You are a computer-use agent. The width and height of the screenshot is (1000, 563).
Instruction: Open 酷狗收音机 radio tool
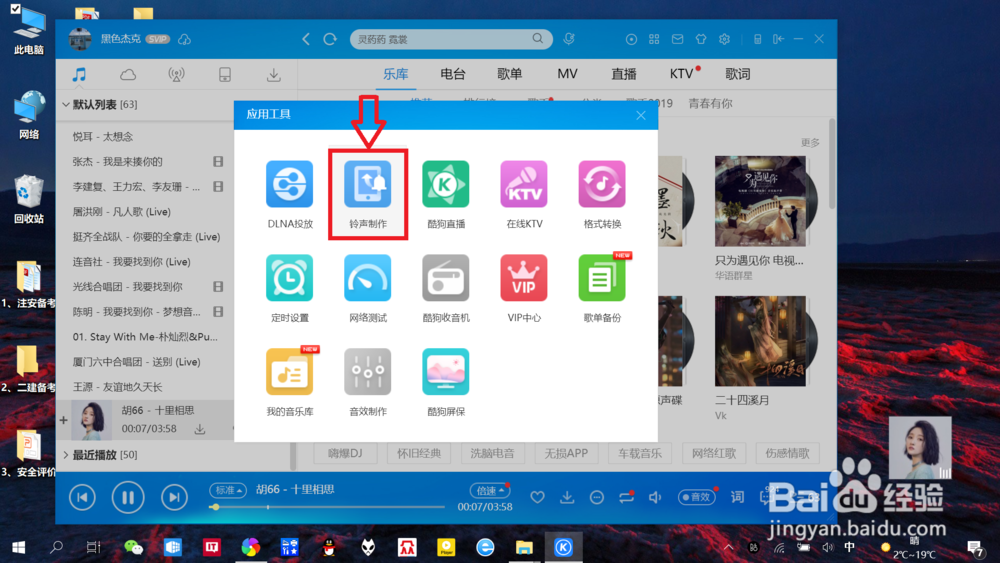tap(446, 288)
